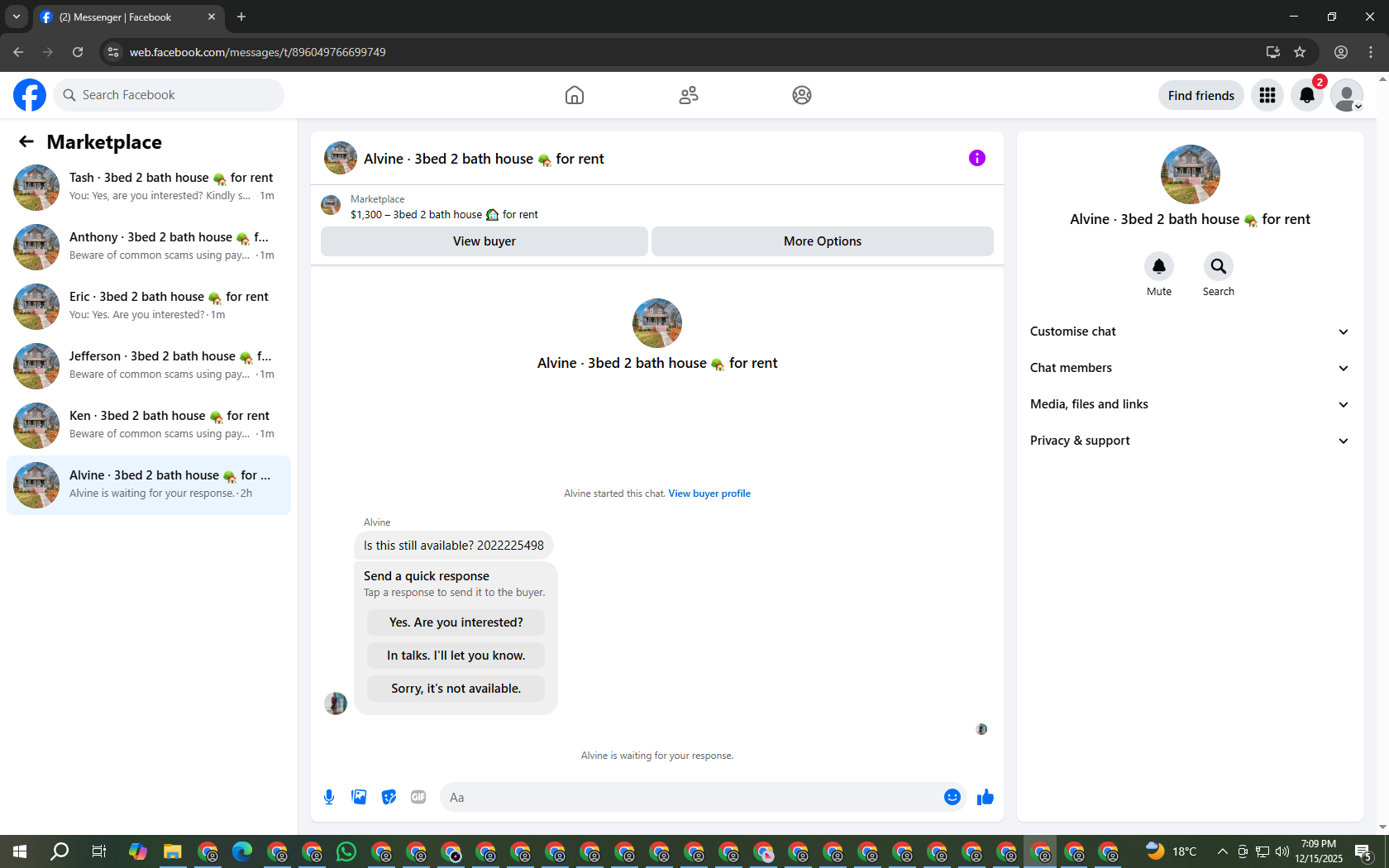
Task: Open the Chrome profile icon
Action: (1341, 52)
